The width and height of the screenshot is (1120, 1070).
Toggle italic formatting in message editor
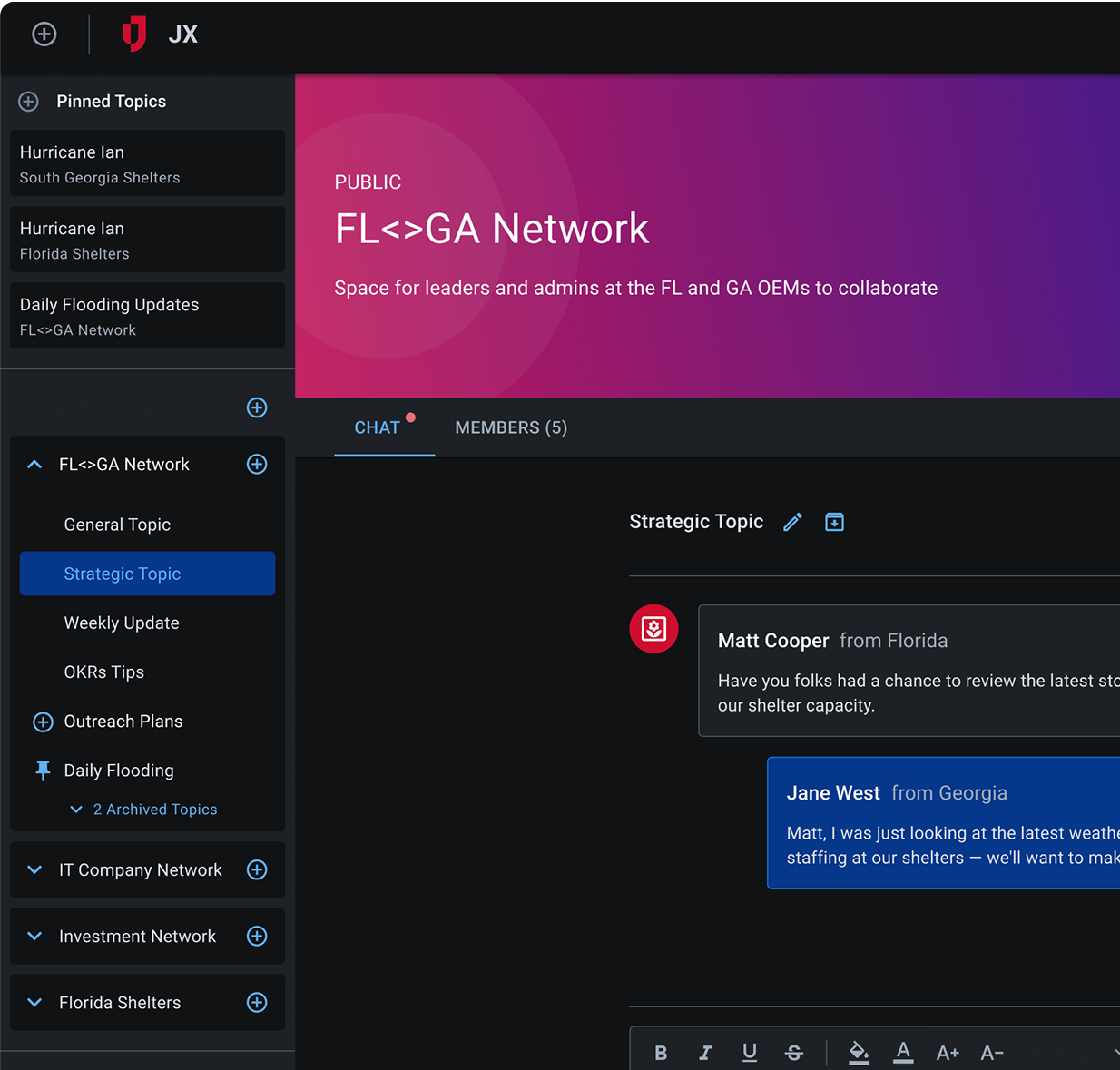[705, 1053]
